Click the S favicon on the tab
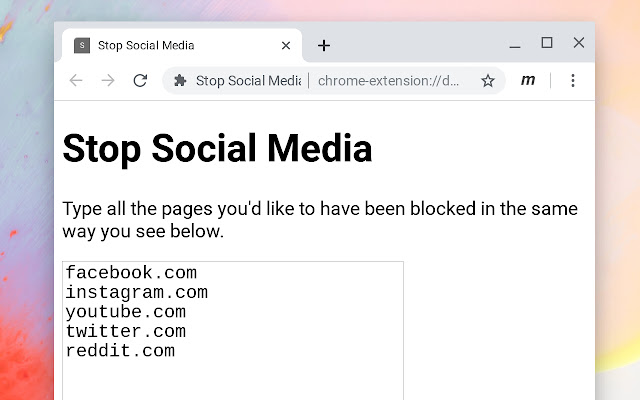Viewport: 640px width, 400px height. click(x=82, y=45)
